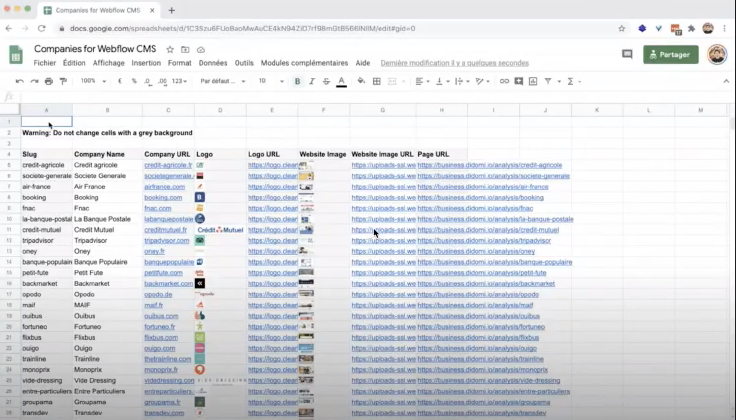The width and height of the screenshot is (736, 420).
Task: Click the Undo arrow in toolbar
Action: click(x=19, y=81)
